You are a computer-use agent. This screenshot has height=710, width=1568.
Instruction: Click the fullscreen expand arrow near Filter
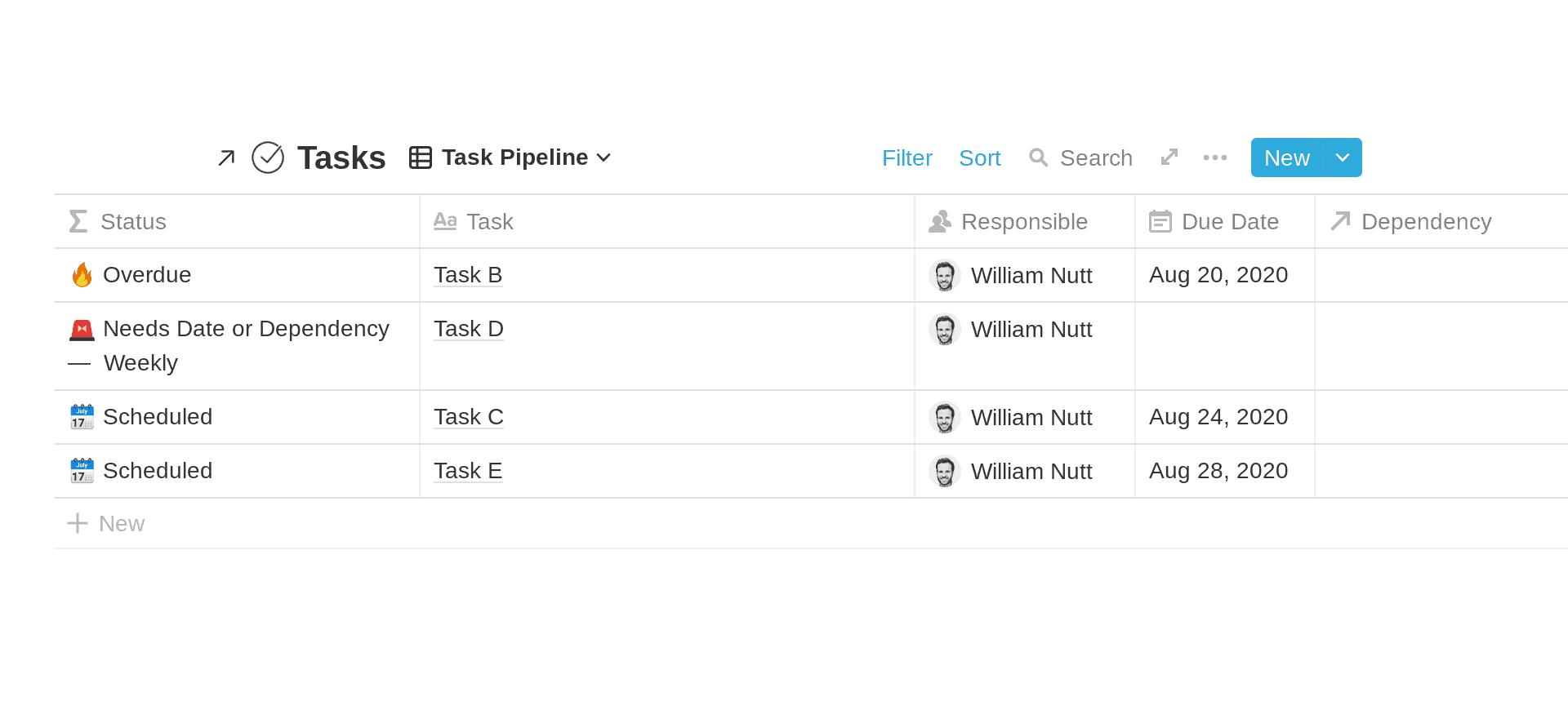tap(1169, 157)
